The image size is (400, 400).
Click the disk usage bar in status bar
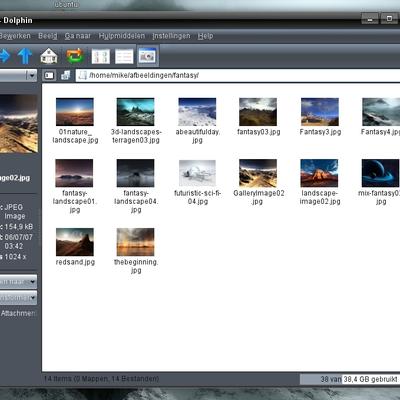349,379
